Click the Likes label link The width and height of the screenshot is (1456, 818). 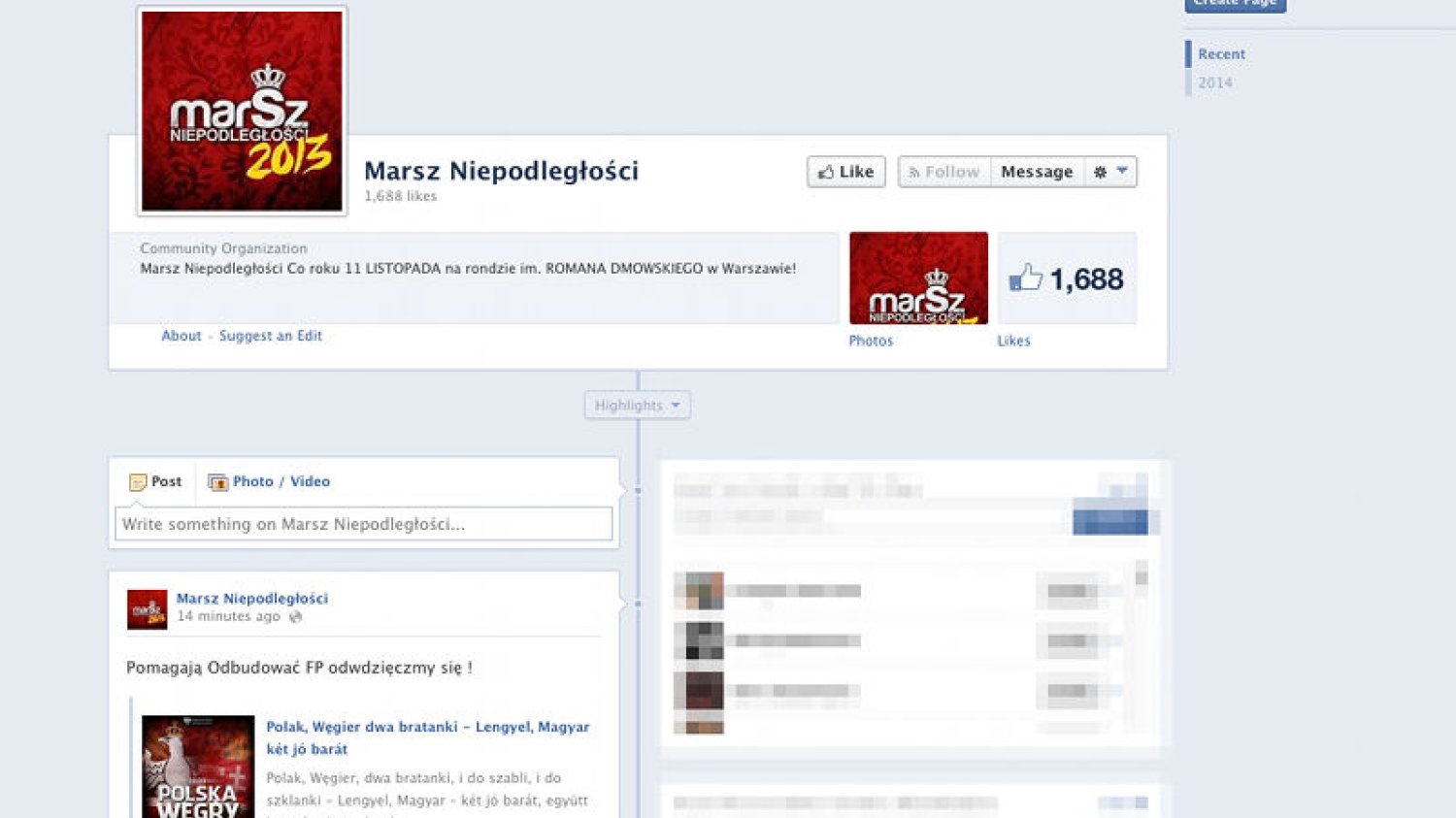[x=1013, y=341]
